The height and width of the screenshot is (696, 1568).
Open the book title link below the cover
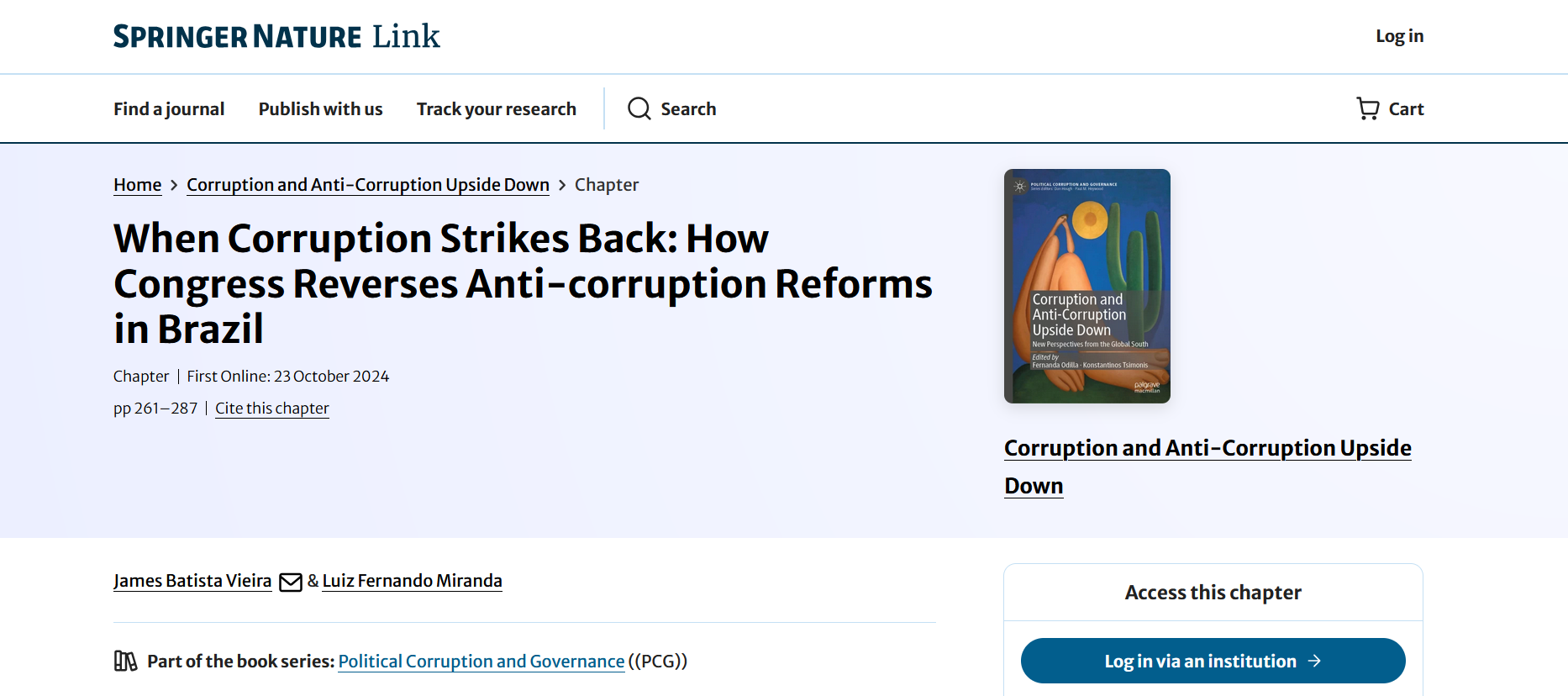pyautogui.click(x=1207, y=449)
